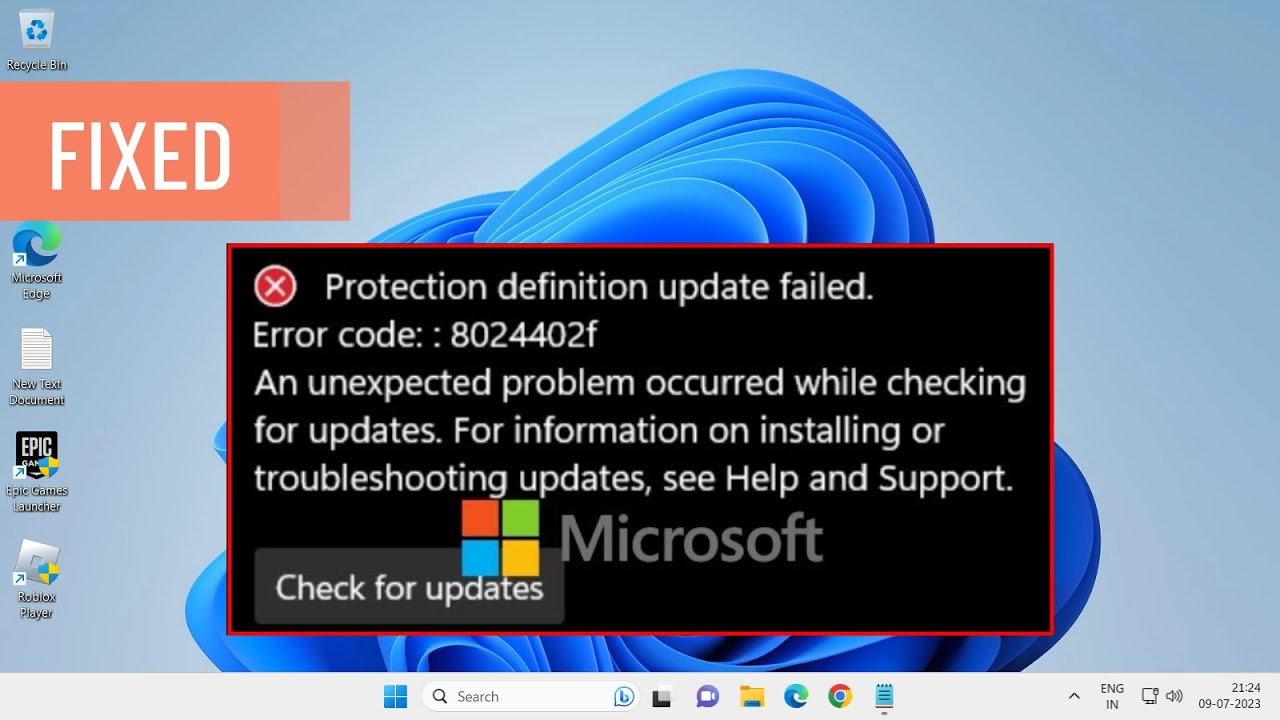1280x720 pixels.
Task: Click the Check for updates button
Action: click(x=409, y=587)
